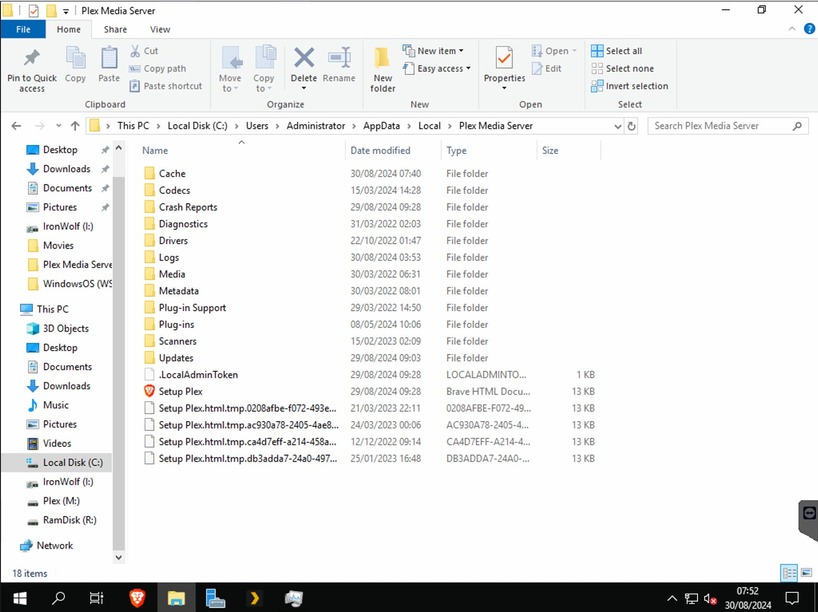Viewport: 818px width, 612px height.
Task: Click the blue Help question mark icon
Action: coord(809,29)
